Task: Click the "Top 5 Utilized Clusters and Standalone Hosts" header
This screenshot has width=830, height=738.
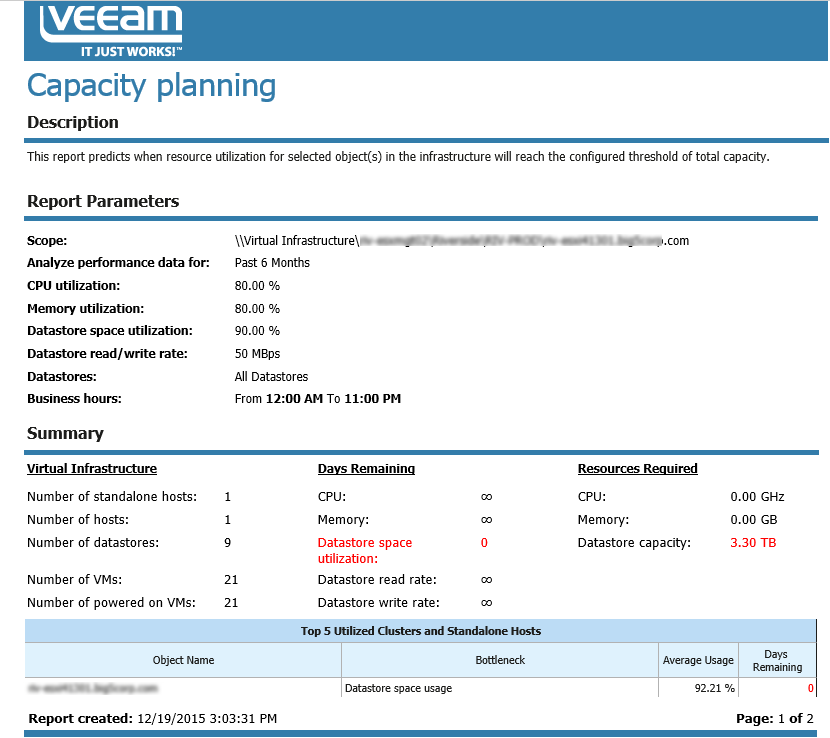Action: coord(421,631)
